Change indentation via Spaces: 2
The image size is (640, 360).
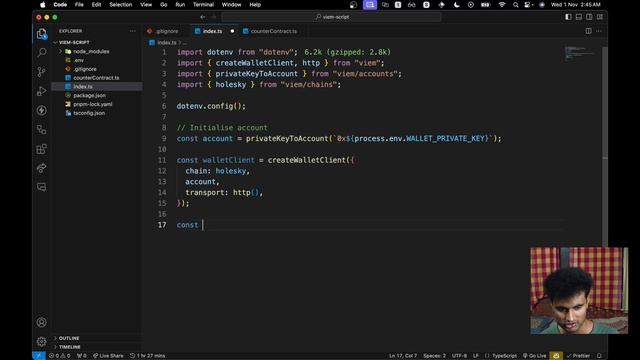click(434, 356)
